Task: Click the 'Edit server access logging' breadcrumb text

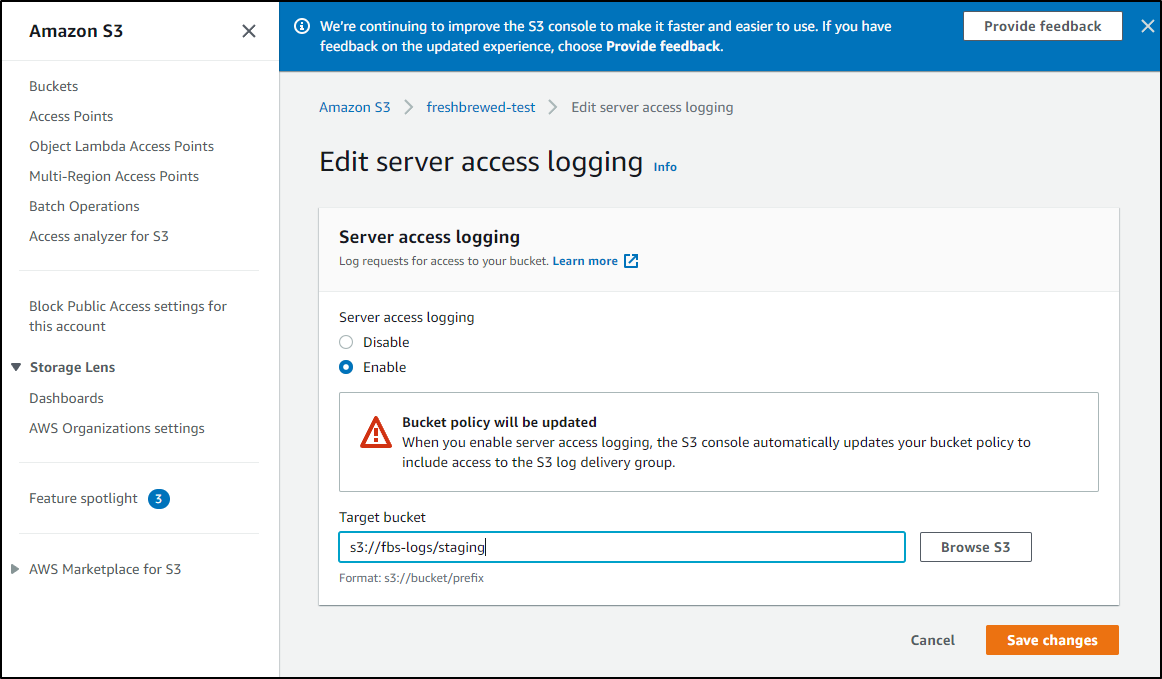Action: coord(652,107)
